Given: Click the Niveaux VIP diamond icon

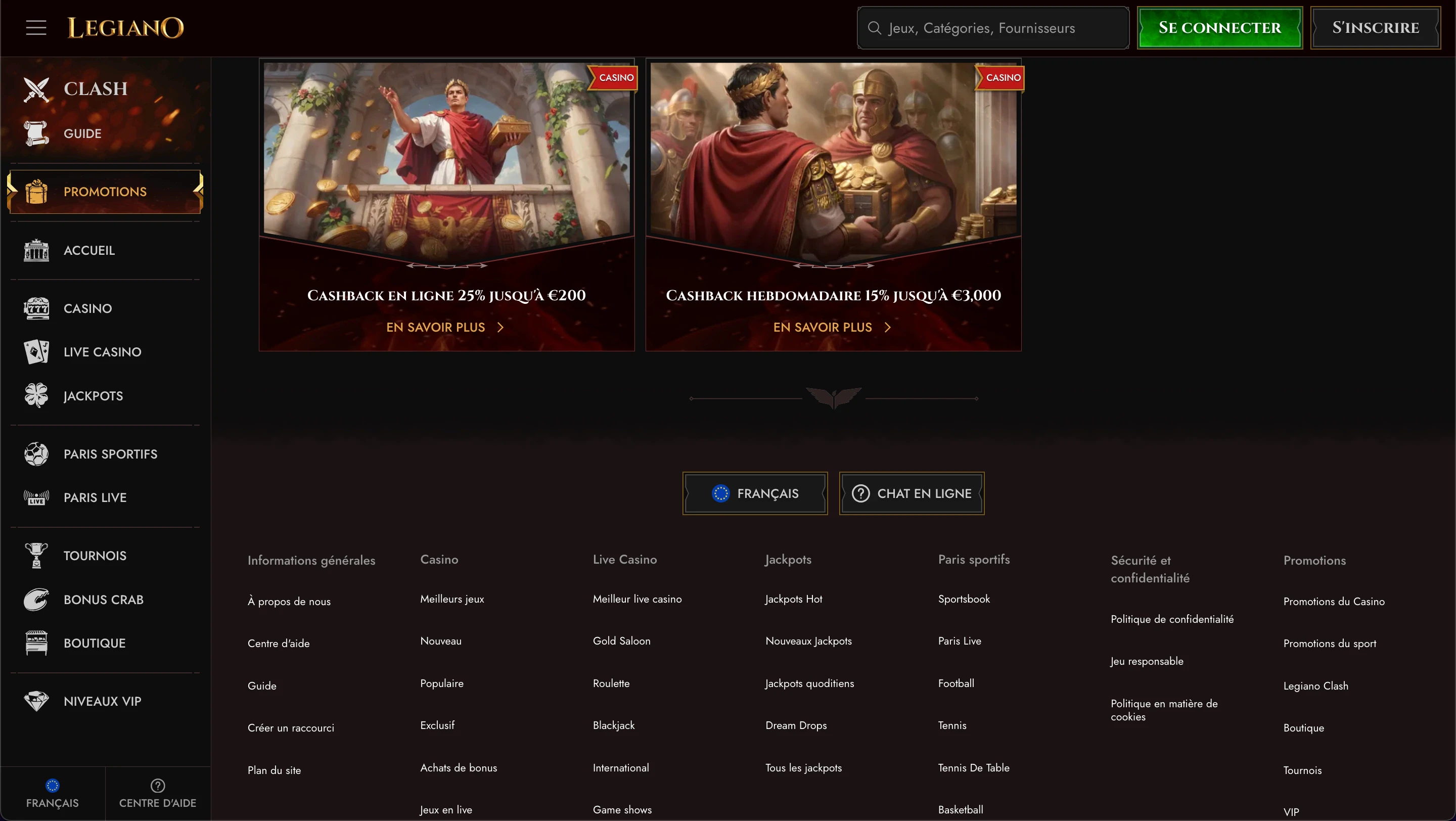Looking at the screenshot, I should (37, 701).
